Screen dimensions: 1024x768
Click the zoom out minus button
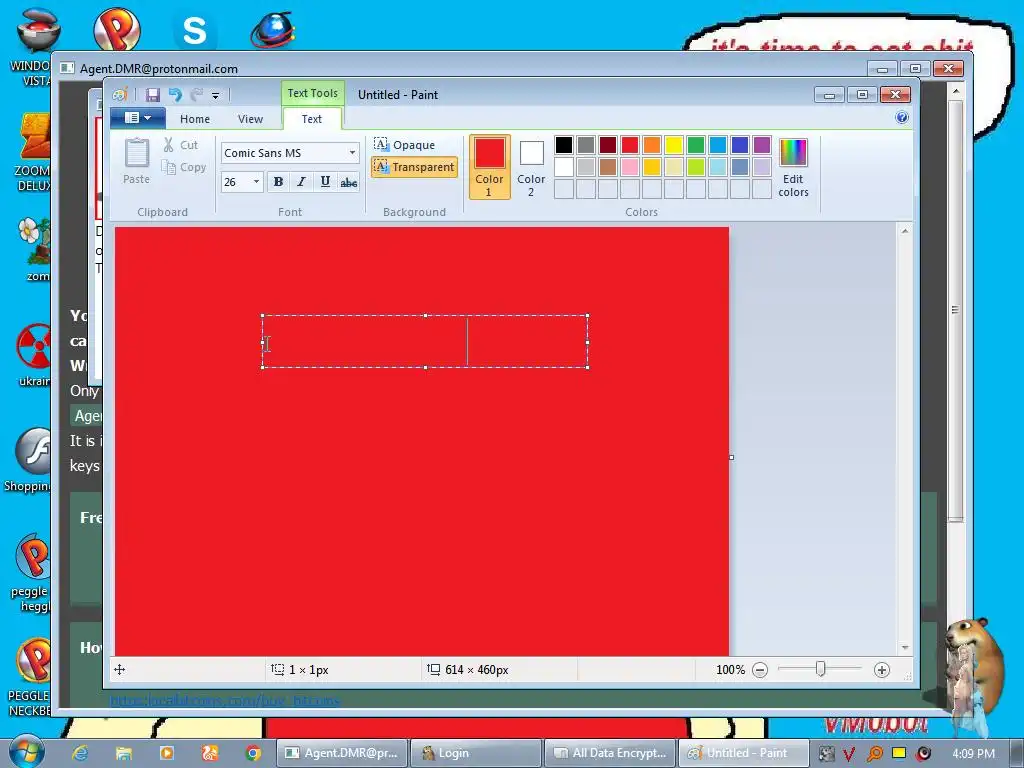760,670
